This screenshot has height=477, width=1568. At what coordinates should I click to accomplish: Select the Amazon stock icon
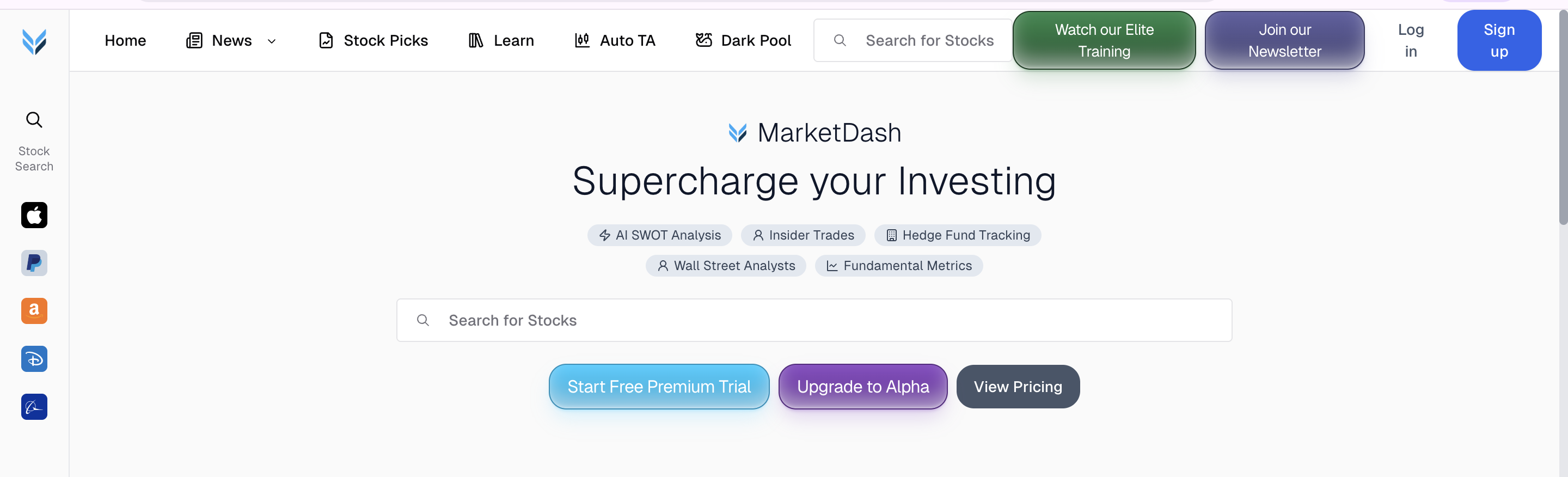pyautogui.click(x=34, y=311)
